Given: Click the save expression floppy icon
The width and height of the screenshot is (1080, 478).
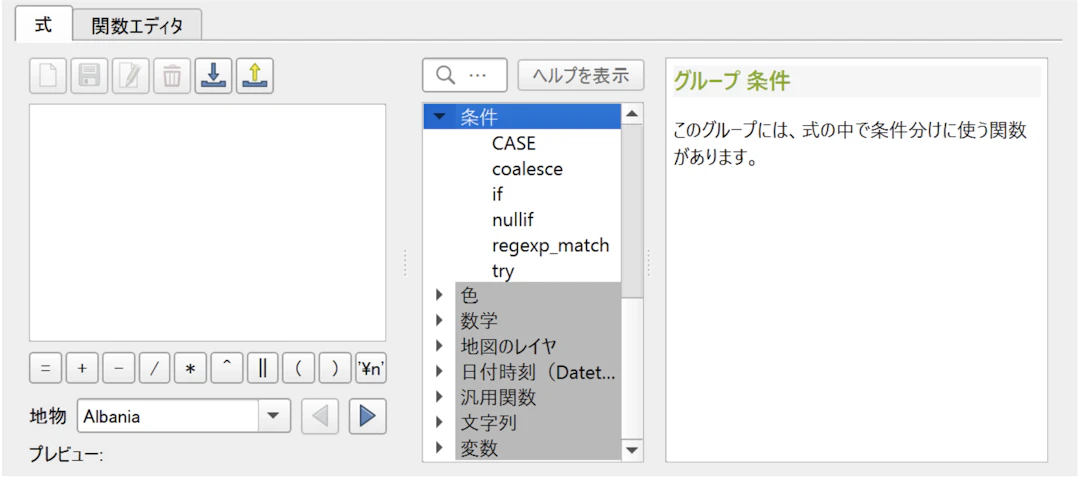Looking at the screenshot, I should point(89,76).
